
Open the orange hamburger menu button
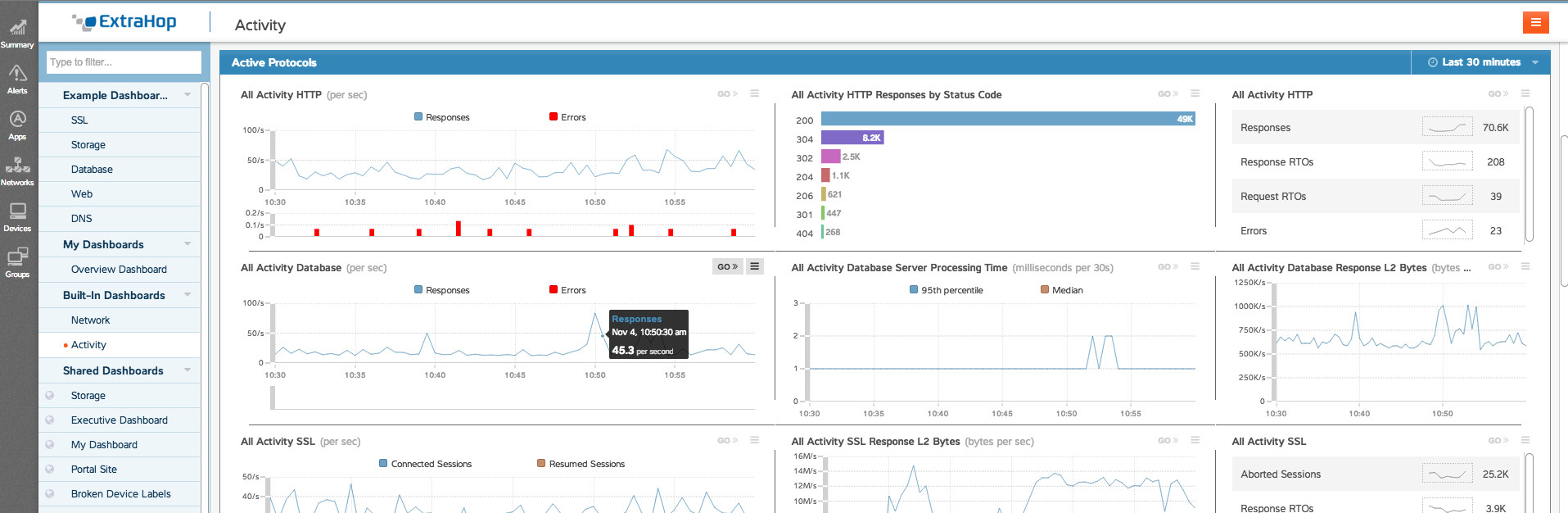pos(1535,22)
